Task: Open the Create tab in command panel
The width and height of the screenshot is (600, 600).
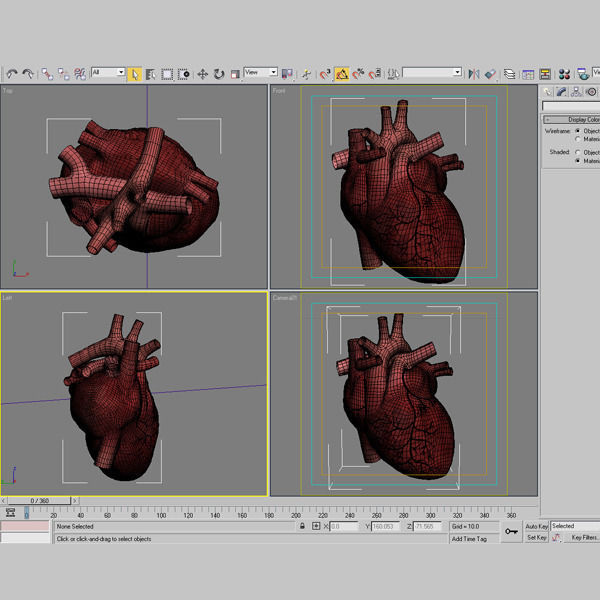Action: coord(547,92)
